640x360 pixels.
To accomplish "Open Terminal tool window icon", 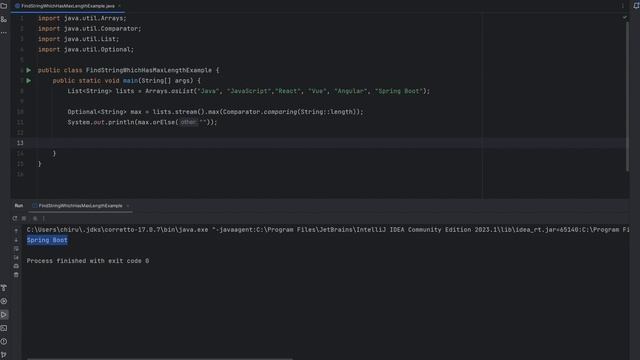I will click(x=4, y=328).
